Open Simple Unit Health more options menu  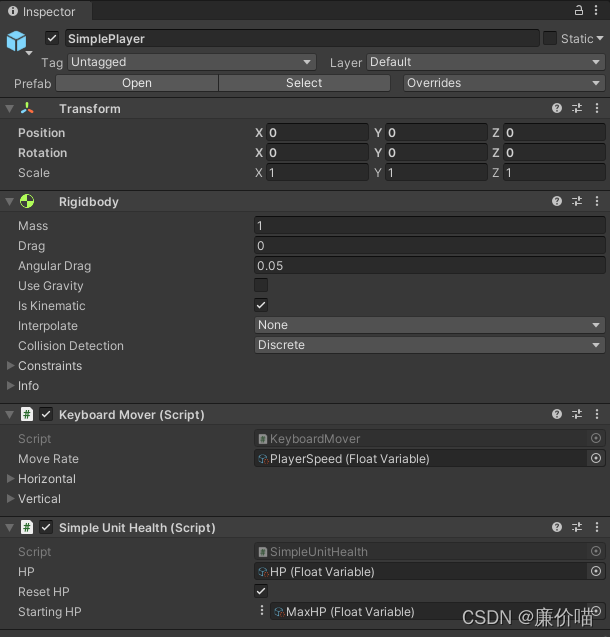[x=597, y=527]
